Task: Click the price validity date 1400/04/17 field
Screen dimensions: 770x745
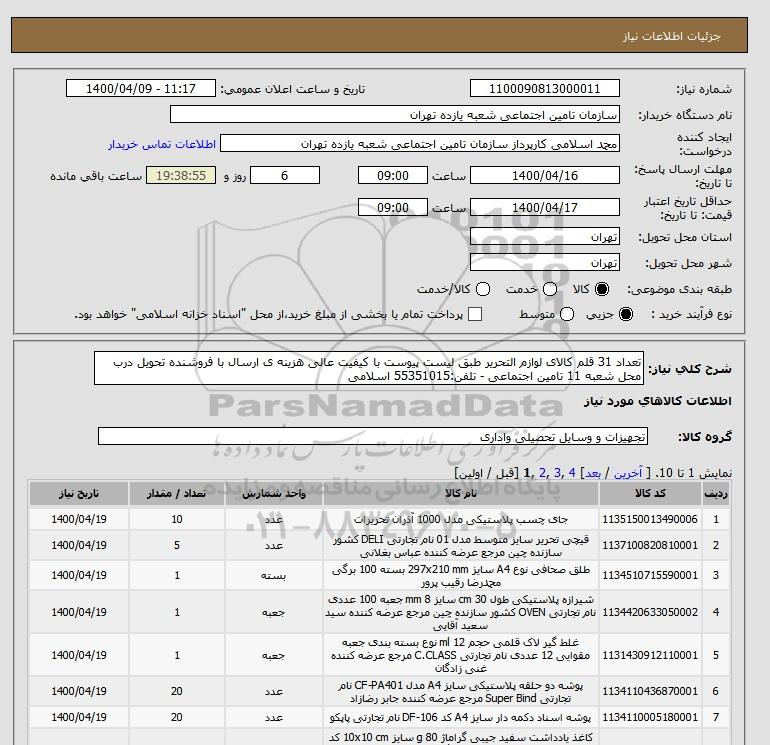Action: click(x=545, y=207)
